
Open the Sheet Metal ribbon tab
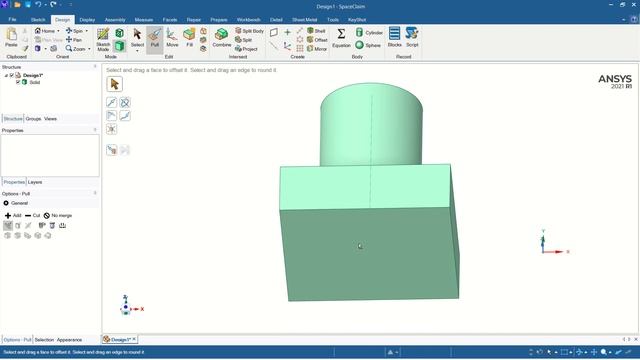pos(304,20)
